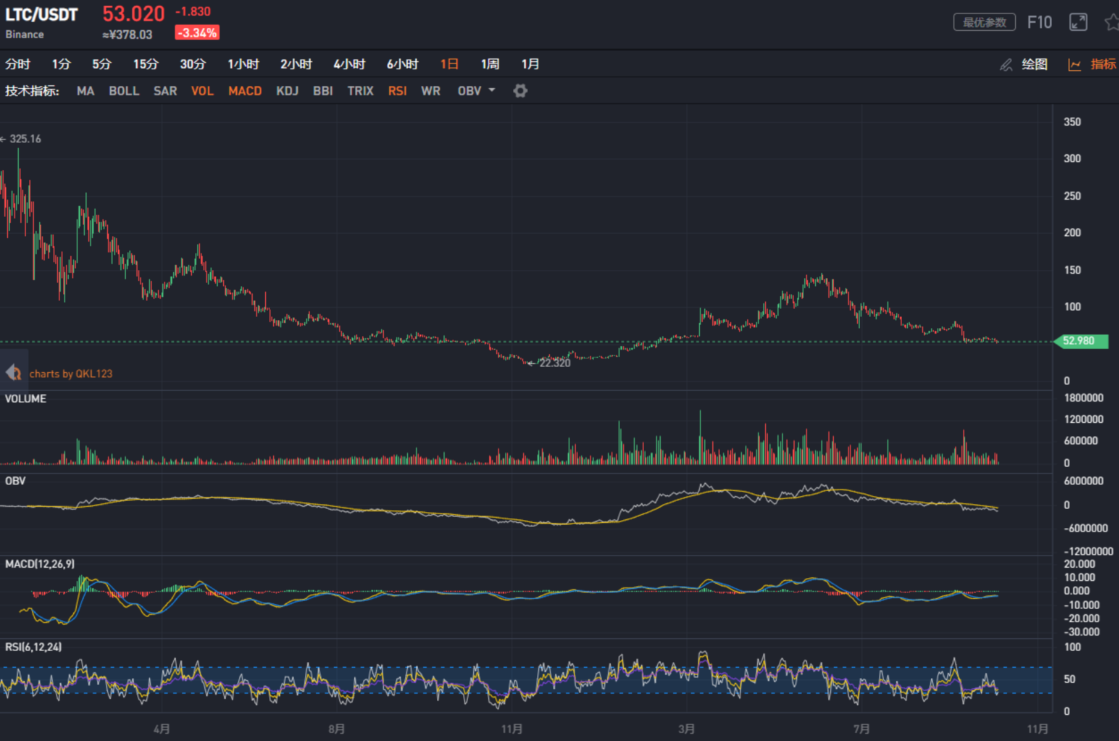This screenshot has width=1119, height=741.
Task: Click the drawing pencil icon
Action: [x=1006, y=65]
